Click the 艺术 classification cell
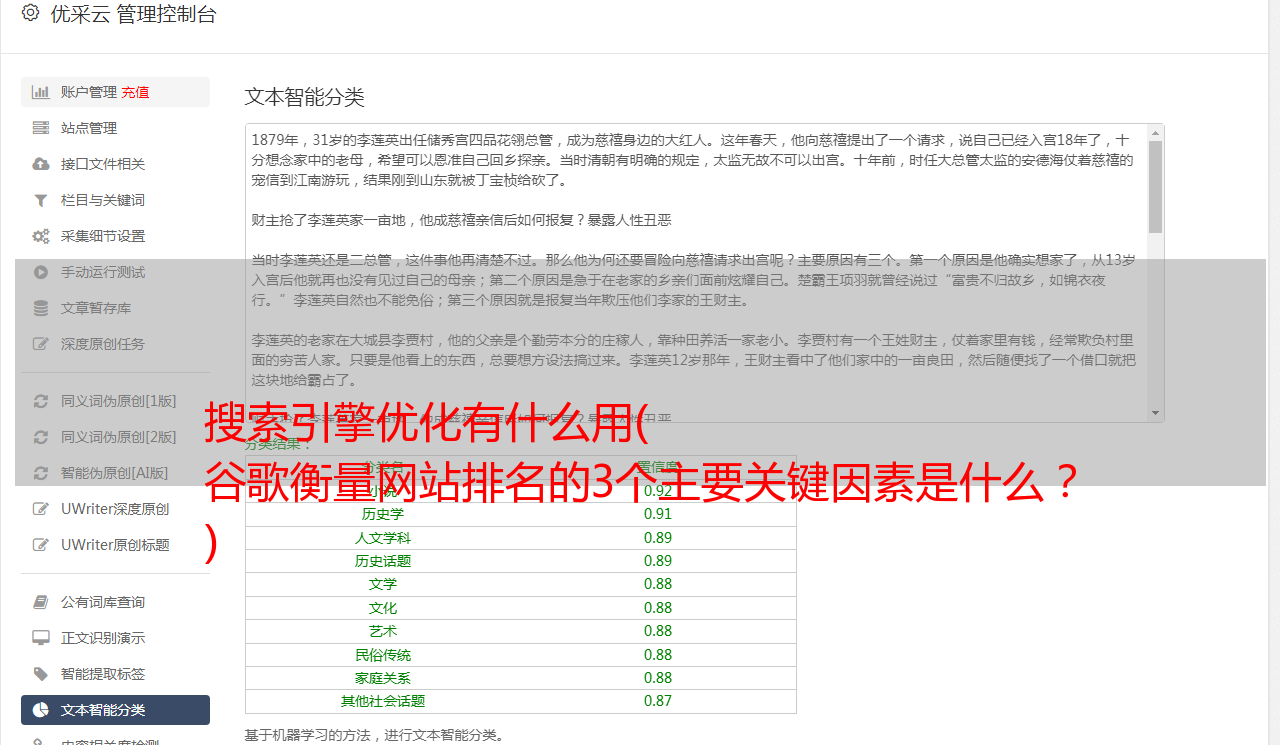The width and height of the screenshot is (1280, 745). (x=383, y=631)
